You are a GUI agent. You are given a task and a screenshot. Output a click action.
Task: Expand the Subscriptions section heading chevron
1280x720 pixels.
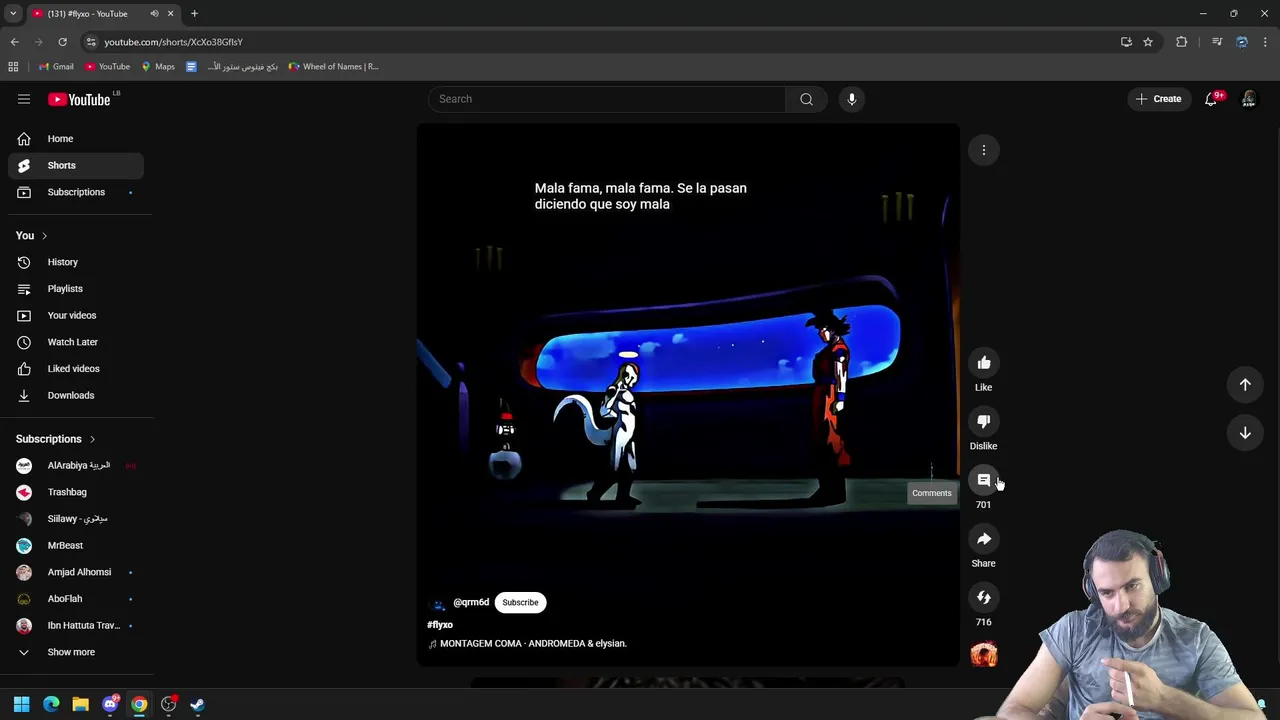click(92, 439)
